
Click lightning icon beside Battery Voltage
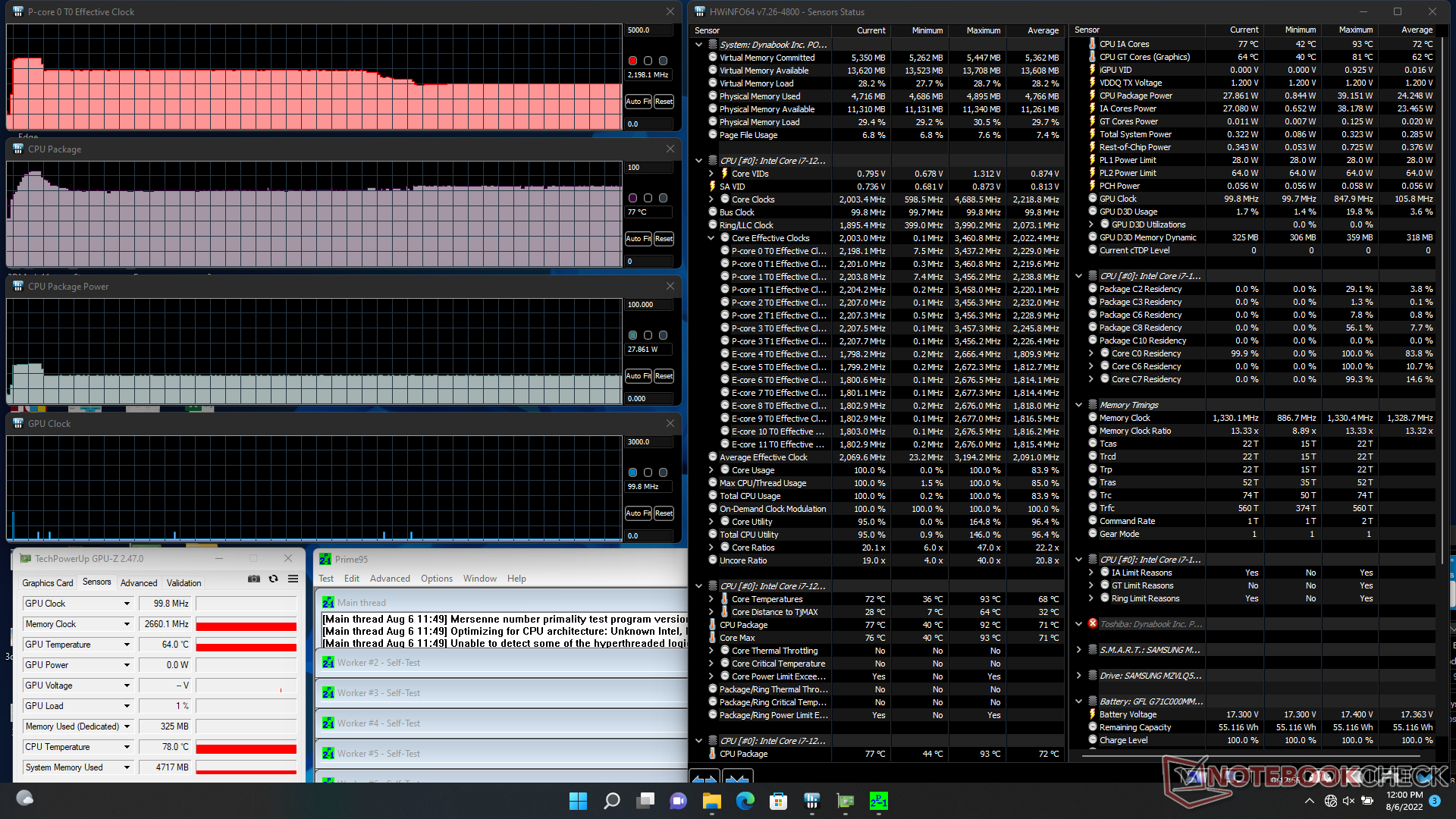(1093, 714)
